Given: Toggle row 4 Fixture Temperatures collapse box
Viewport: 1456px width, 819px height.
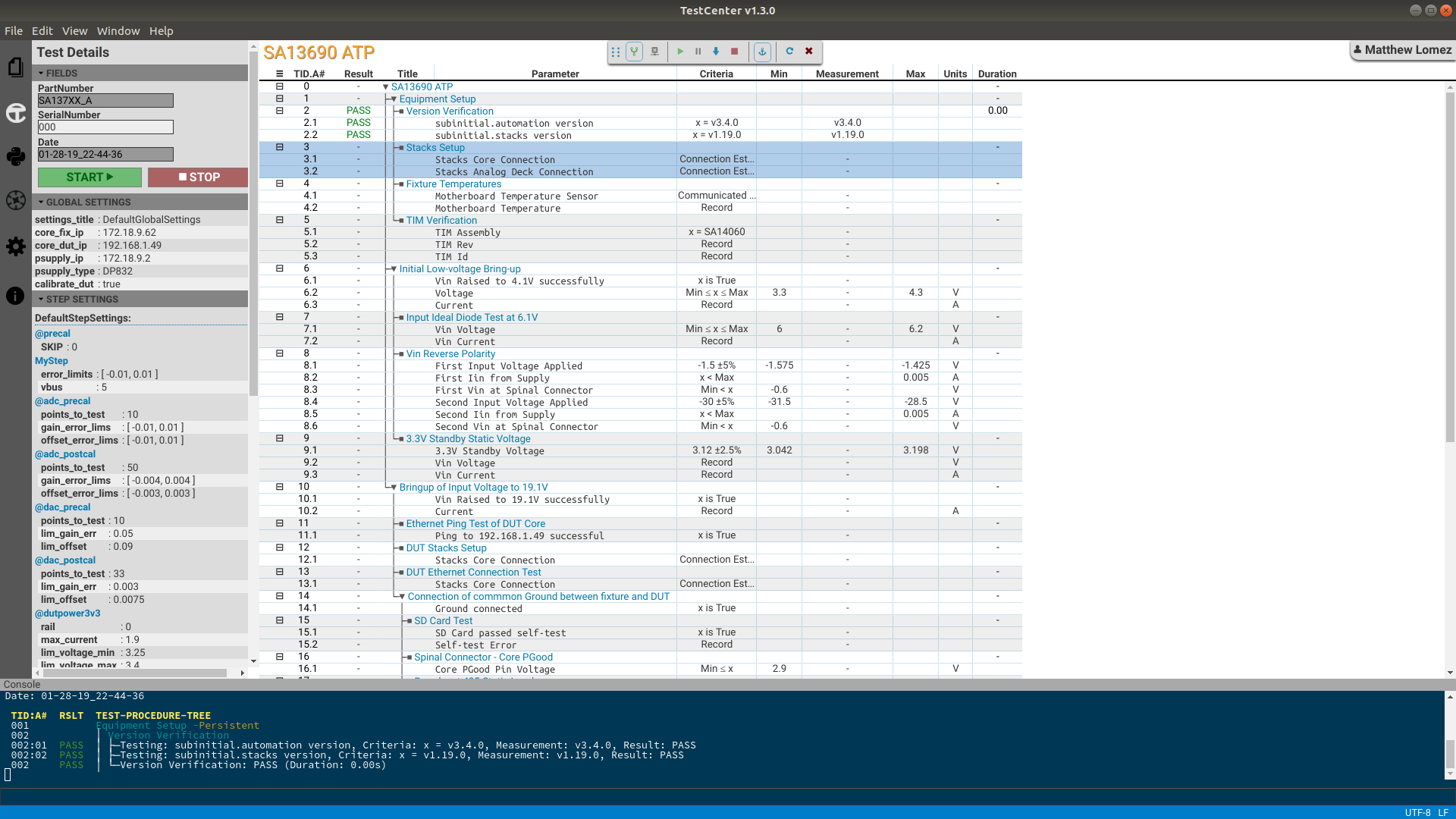Looking at the screenshot, I should pos(280,184).
